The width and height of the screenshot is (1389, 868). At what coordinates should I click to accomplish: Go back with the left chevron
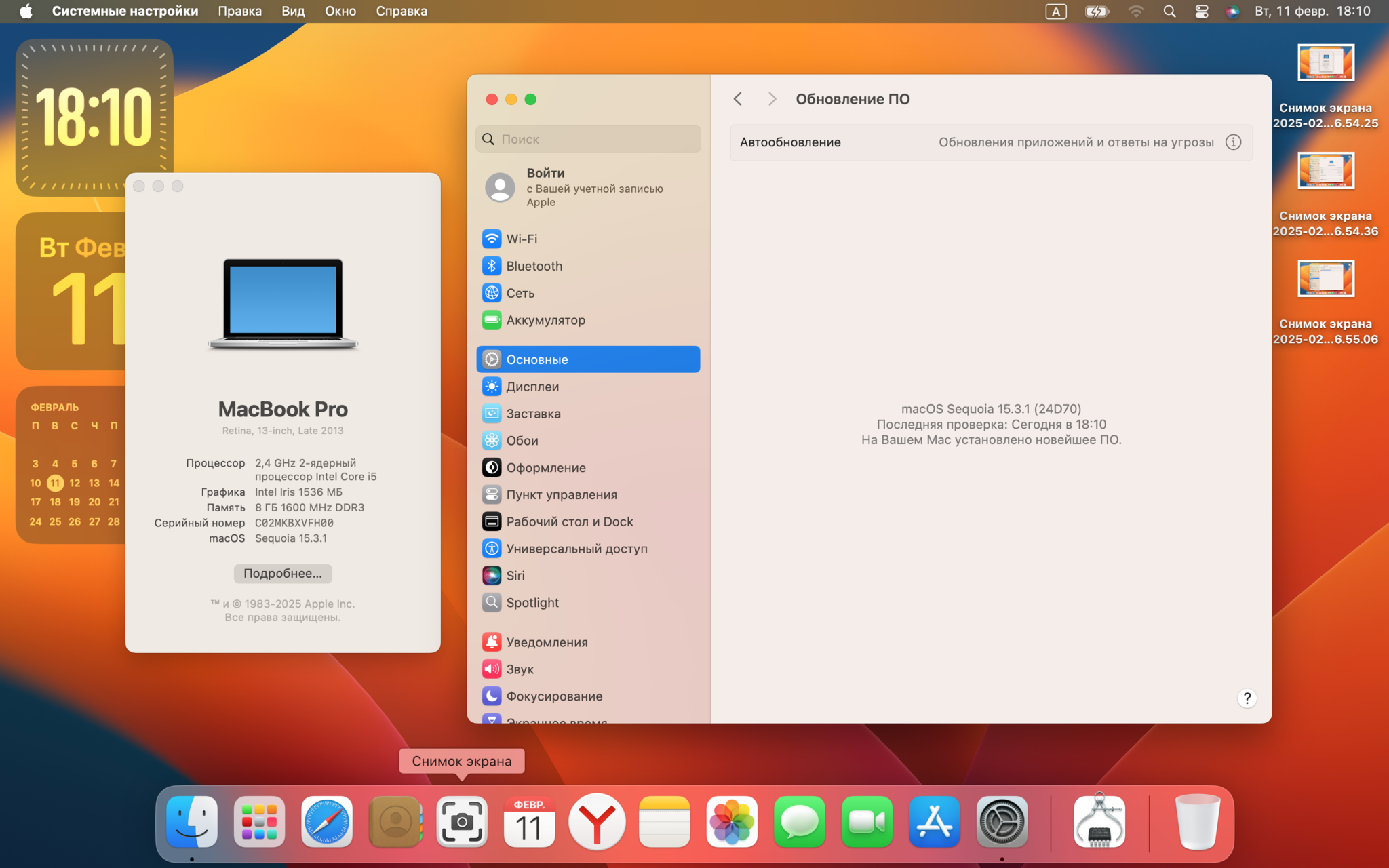[738, 99]
